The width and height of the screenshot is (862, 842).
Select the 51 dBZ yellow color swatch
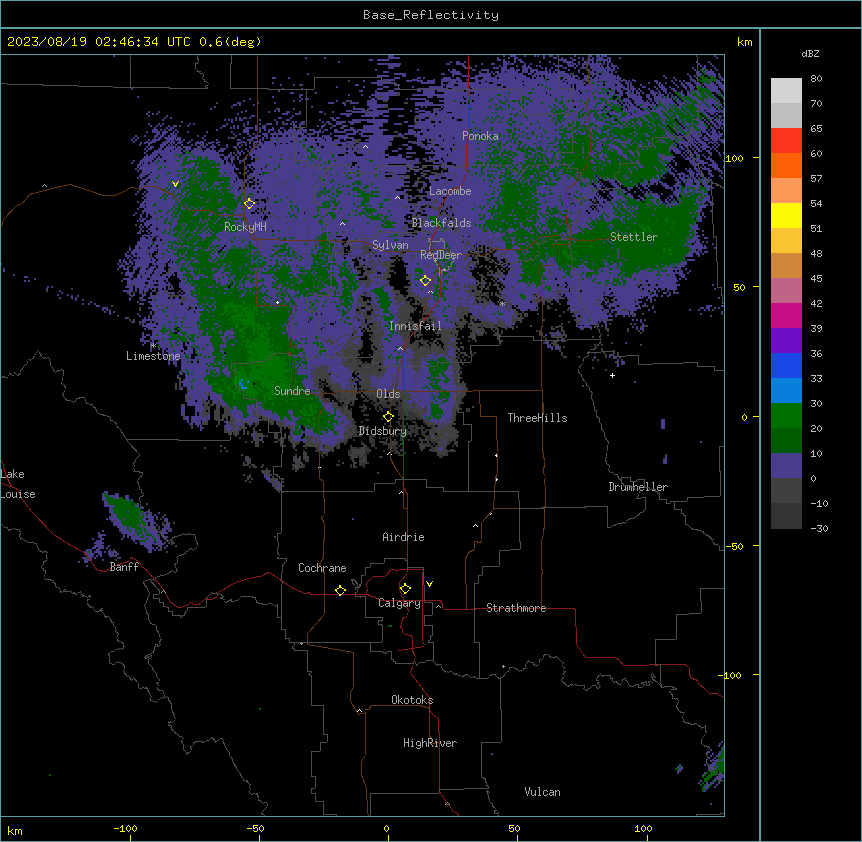pyautogui.click(x=786, y=215)
